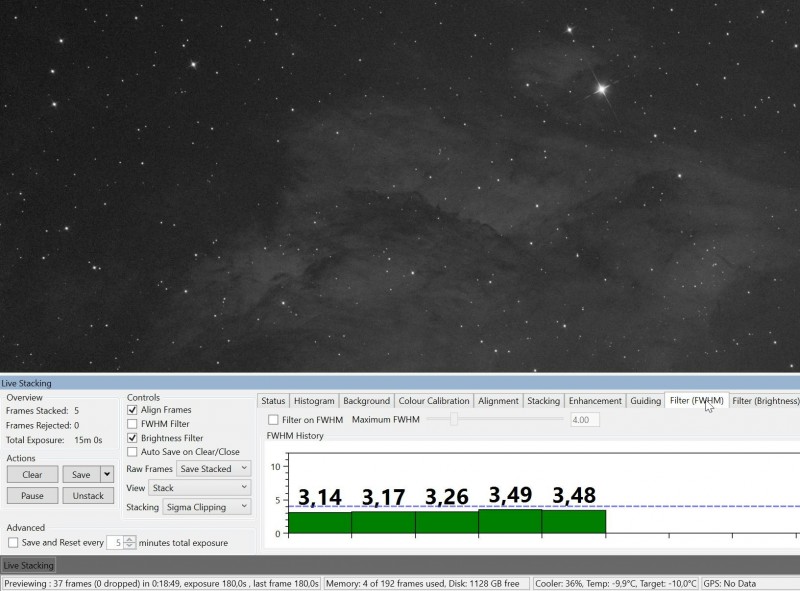
Task: Click the FWHM history bar labeled 3,26
Action: [447, 523]
